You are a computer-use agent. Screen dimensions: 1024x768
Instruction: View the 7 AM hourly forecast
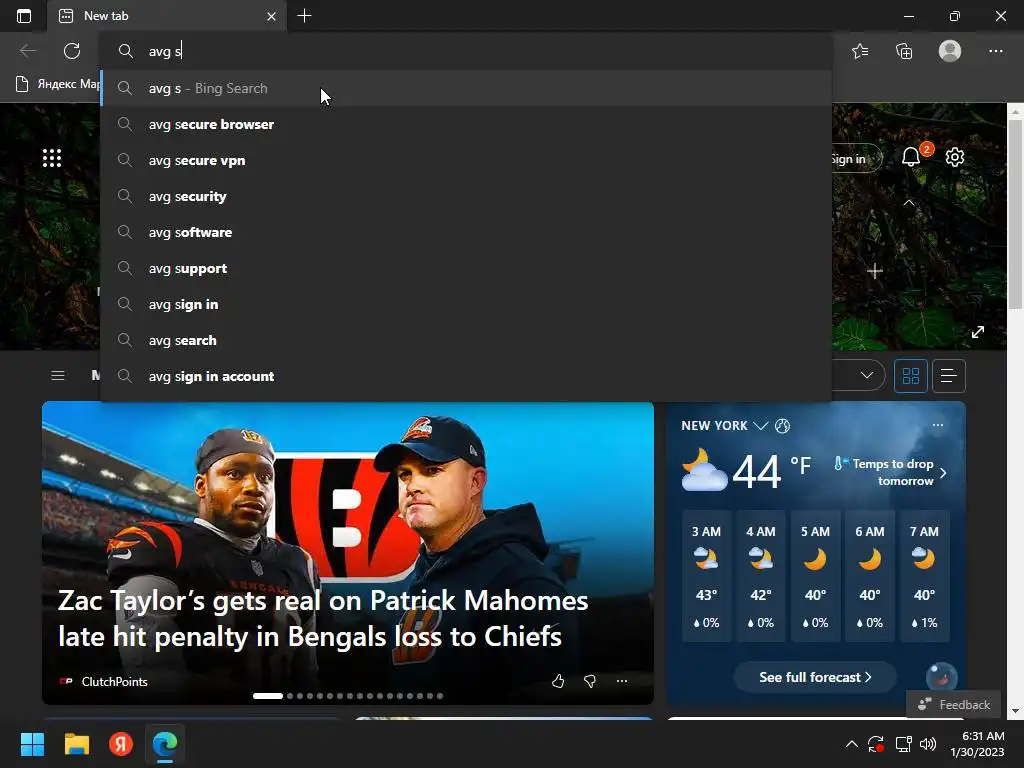(924, 576)
